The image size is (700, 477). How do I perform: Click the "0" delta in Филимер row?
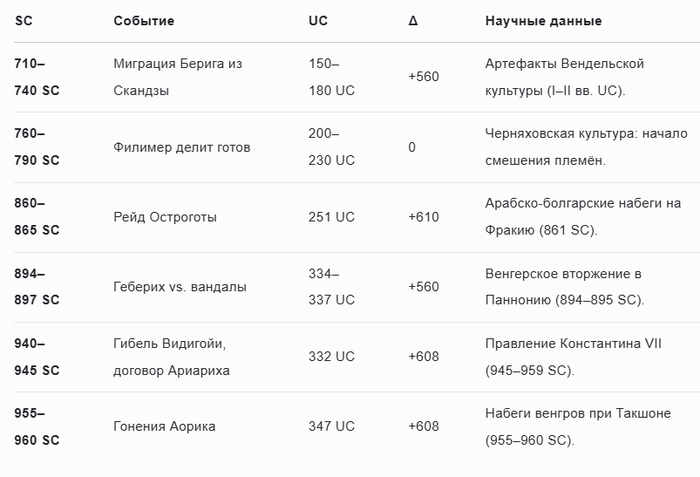[412, 147]
